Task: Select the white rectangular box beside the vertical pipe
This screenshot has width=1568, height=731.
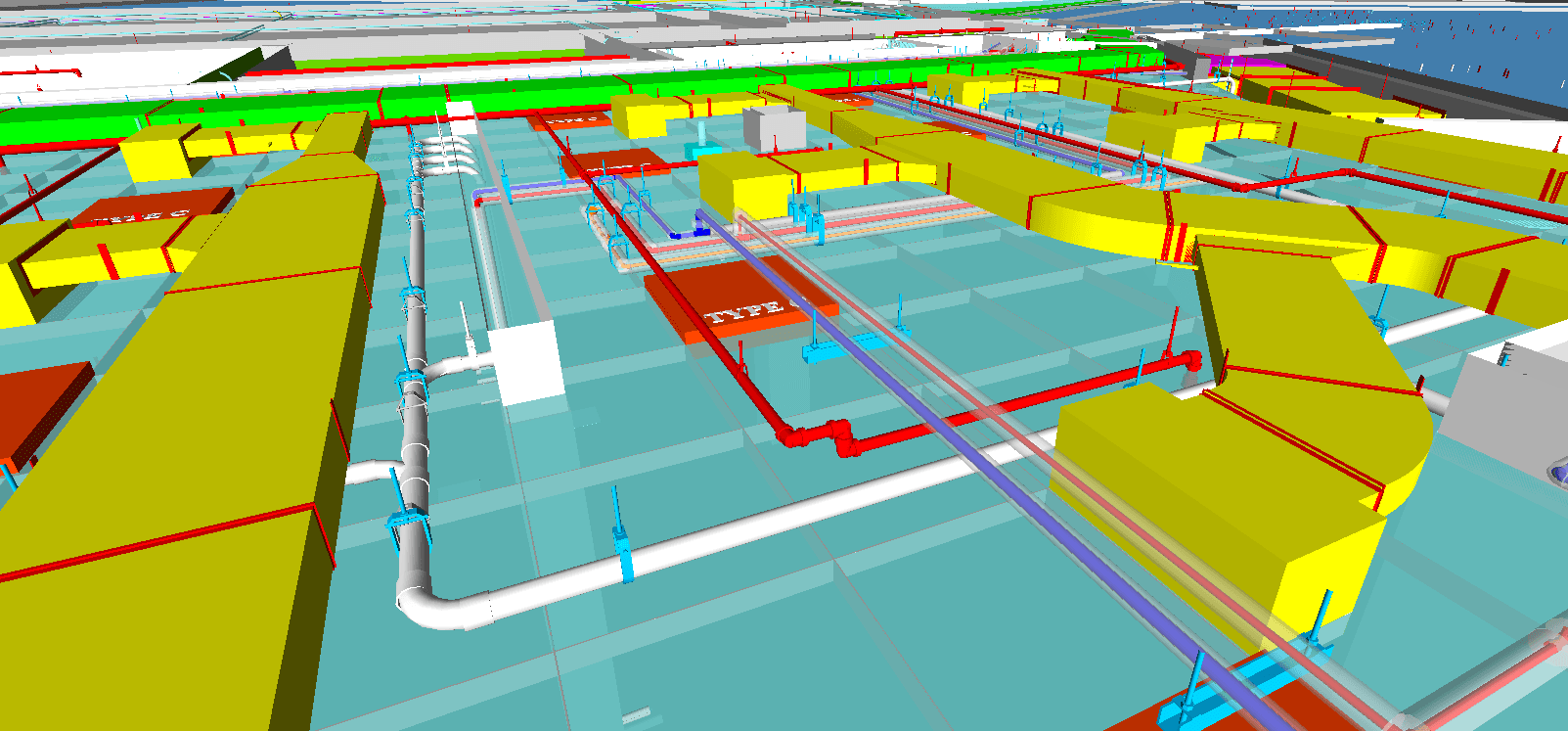Action: (528, 362)
